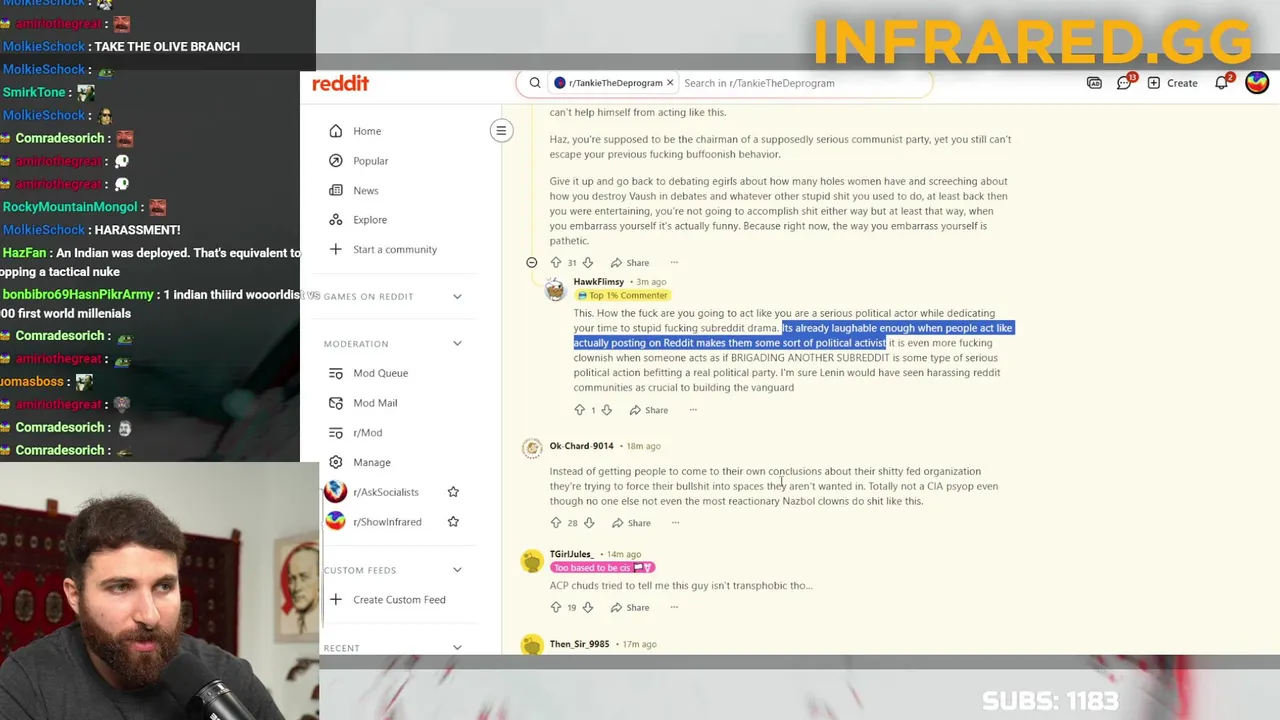The height and width of the screenshot is (720, 1280).
Task: Collapse the Games on Reddit section
Action: point(457,296)
